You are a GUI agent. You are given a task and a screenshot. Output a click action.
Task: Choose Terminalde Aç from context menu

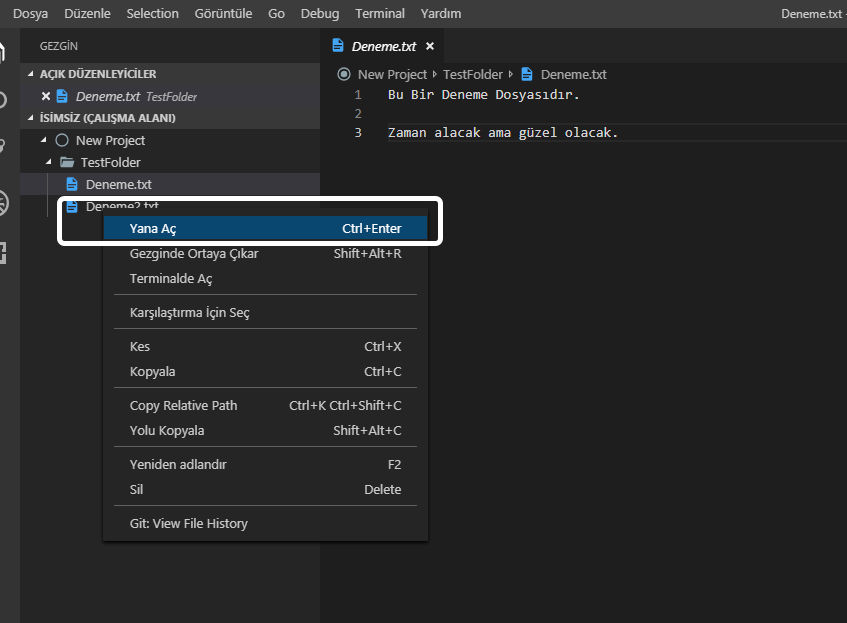pyautogui.click(x=265, y=278)
